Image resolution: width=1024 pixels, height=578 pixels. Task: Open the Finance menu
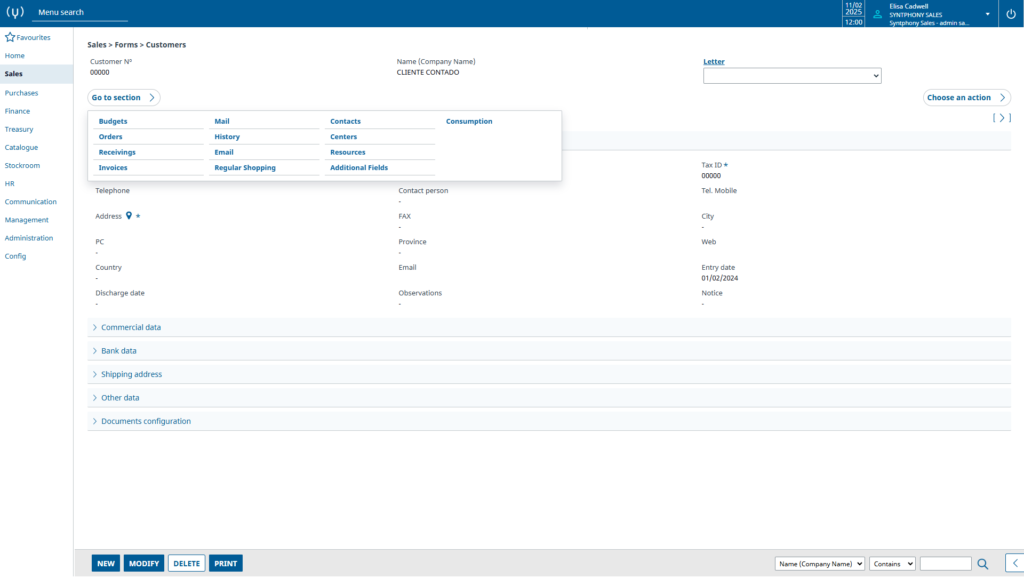[x=17, y=111]
